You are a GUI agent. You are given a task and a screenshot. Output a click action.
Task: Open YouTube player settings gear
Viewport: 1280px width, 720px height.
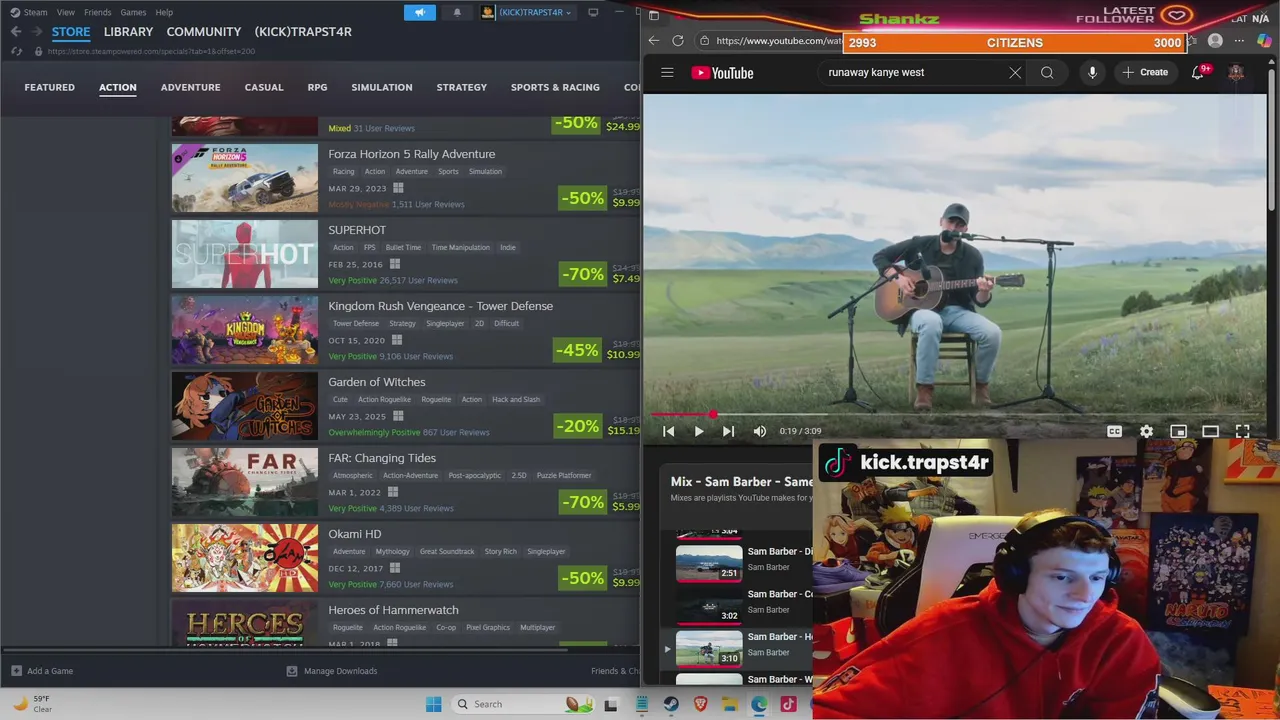(1146, 431)
